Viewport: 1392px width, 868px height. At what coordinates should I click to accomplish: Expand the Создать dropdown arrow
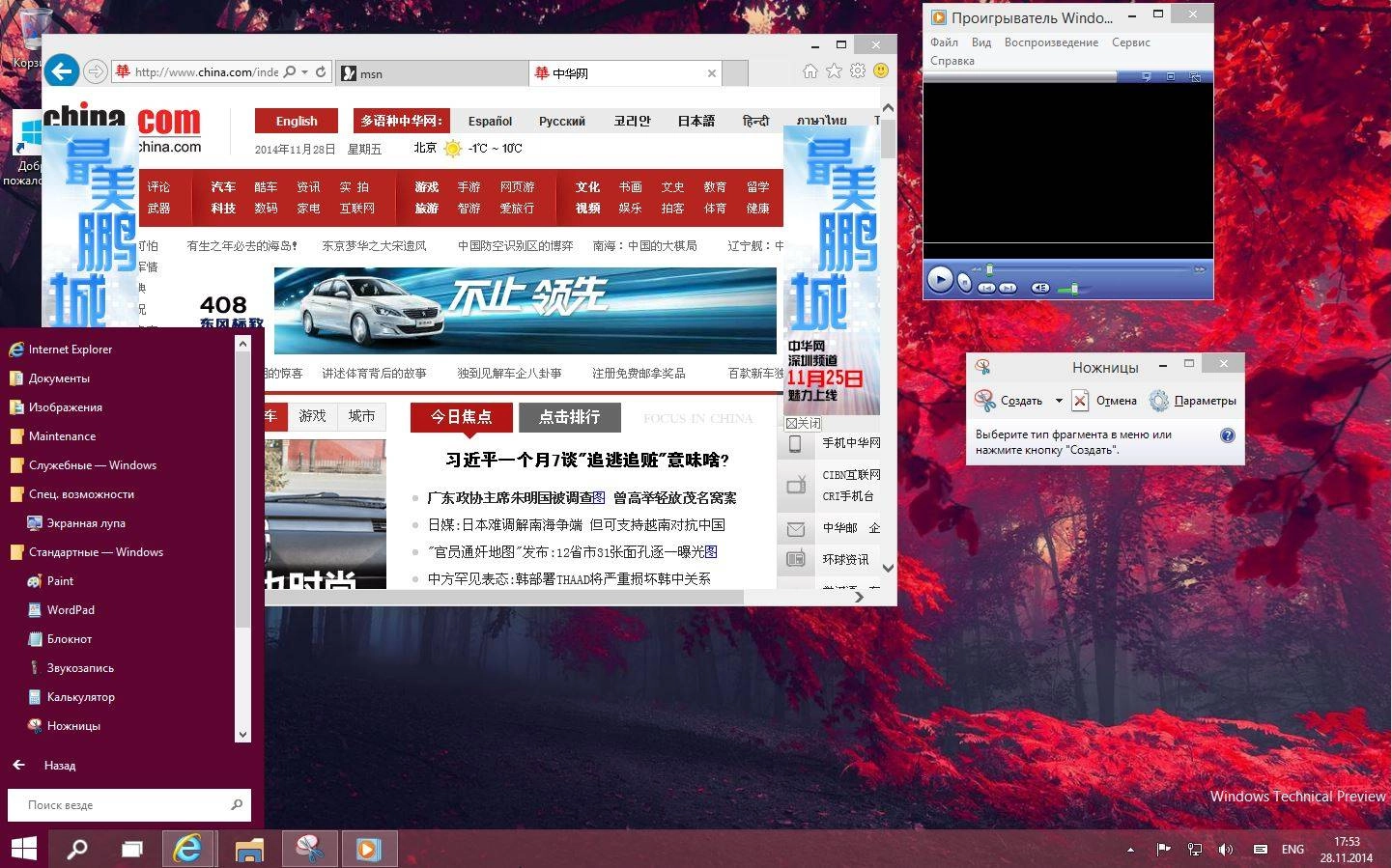click(1058, 401)
